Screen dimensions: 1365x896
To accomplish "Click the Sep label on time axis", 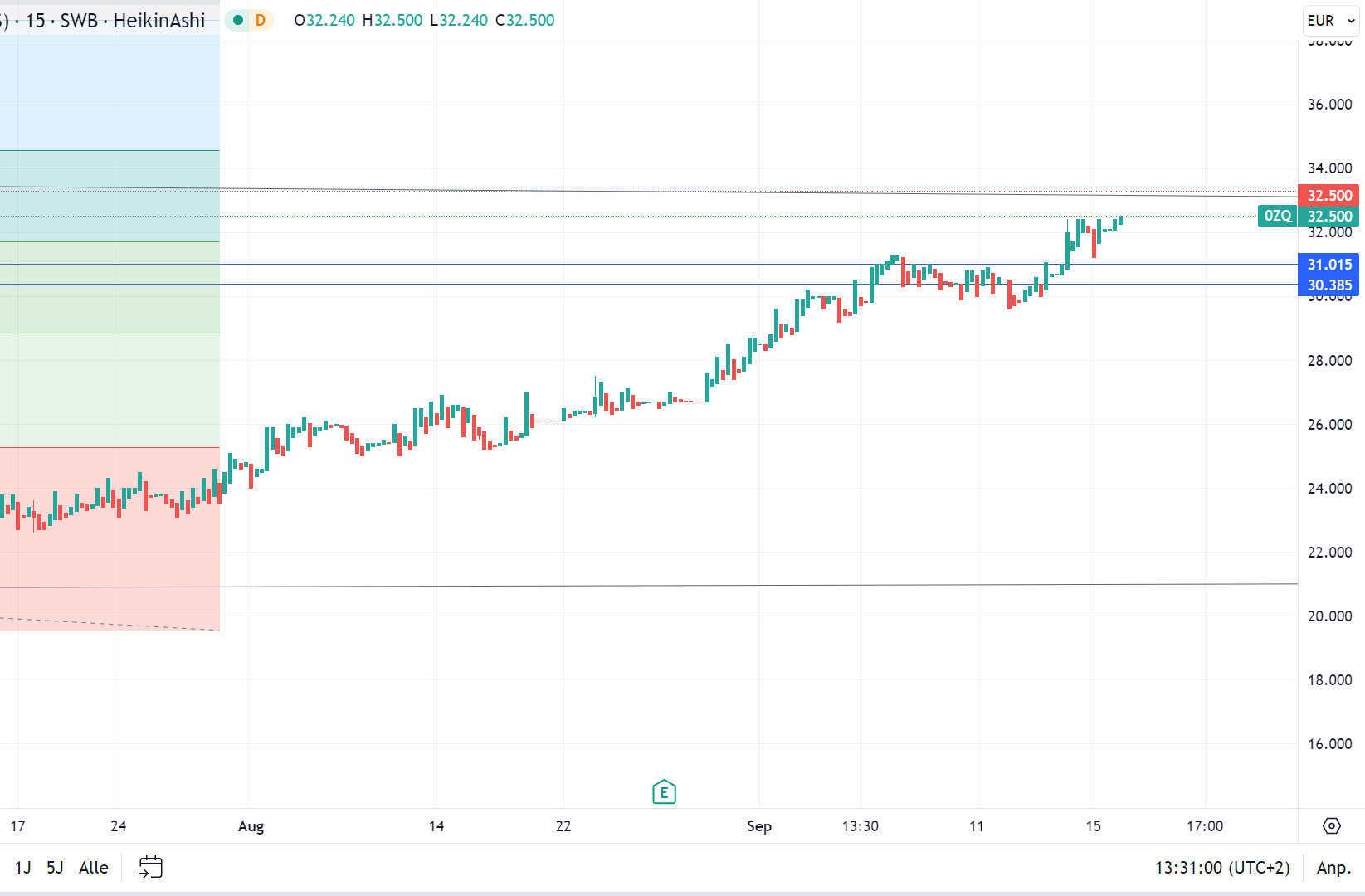I will point(759,825).
